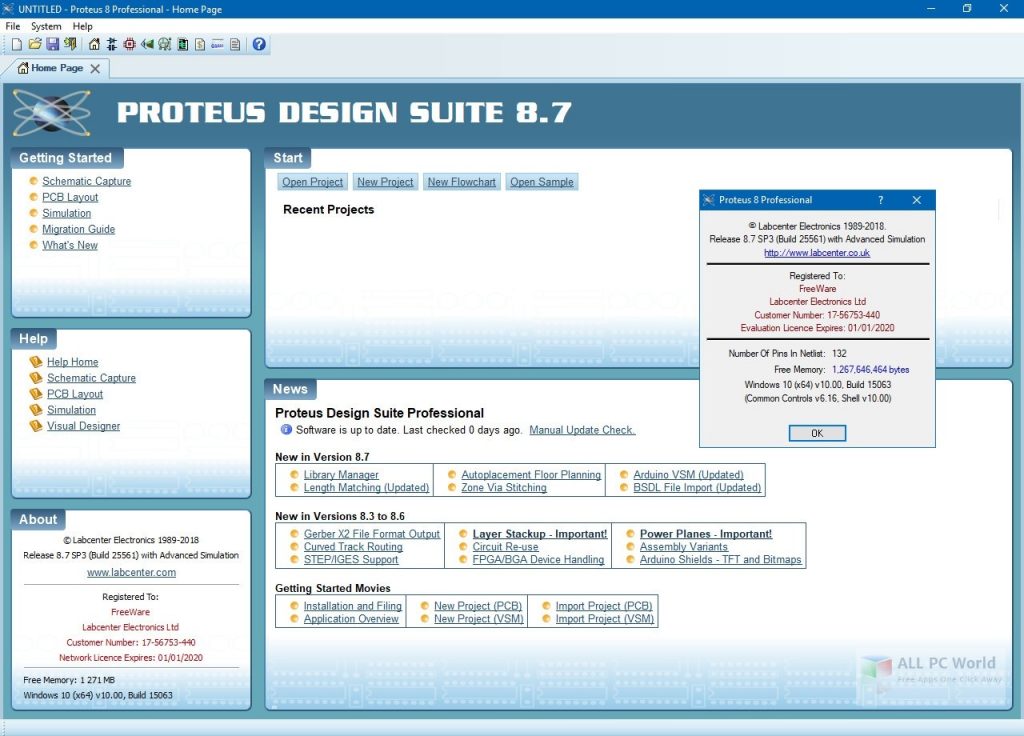Open PCB Layout via the red chip icon
The image size is (1024, 736).
129,44
